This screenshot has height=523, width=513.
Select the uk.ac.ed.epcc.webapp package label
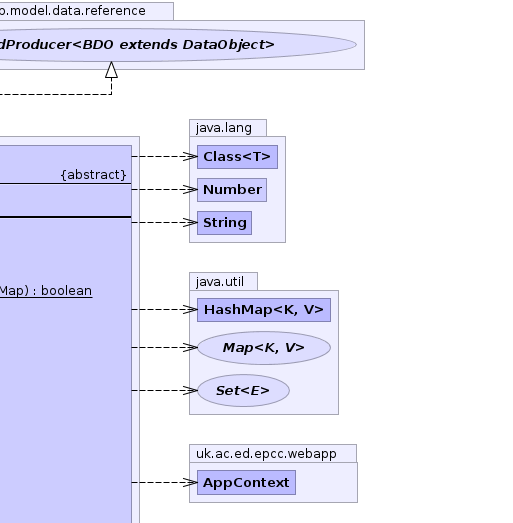[x=266, y=454]
